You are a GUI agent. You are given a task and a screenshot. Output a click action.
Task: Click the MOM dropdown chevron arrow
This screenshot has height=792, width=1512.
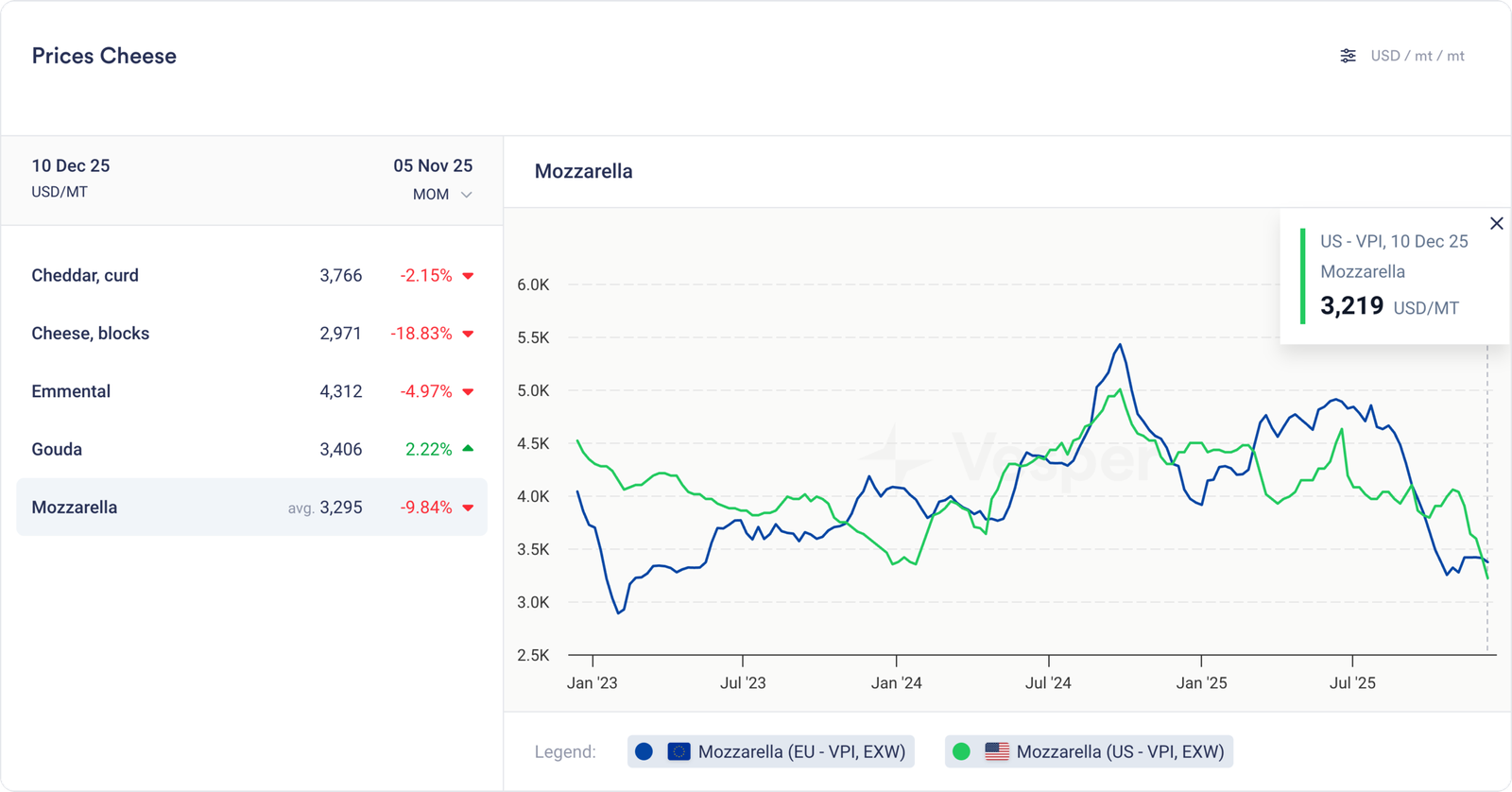point(466,195)
